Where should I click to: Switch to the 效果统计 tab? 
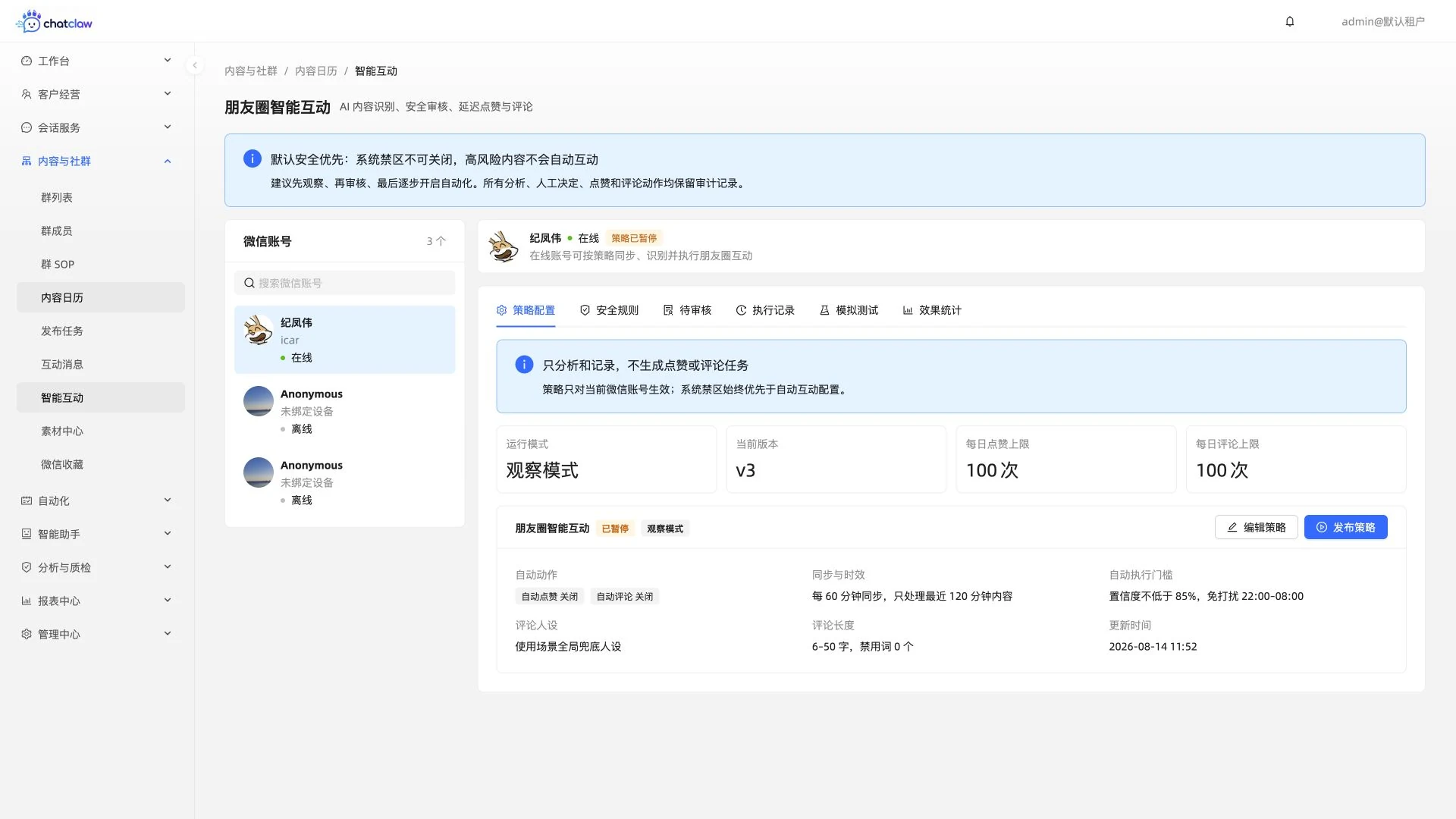pos(932,310)
